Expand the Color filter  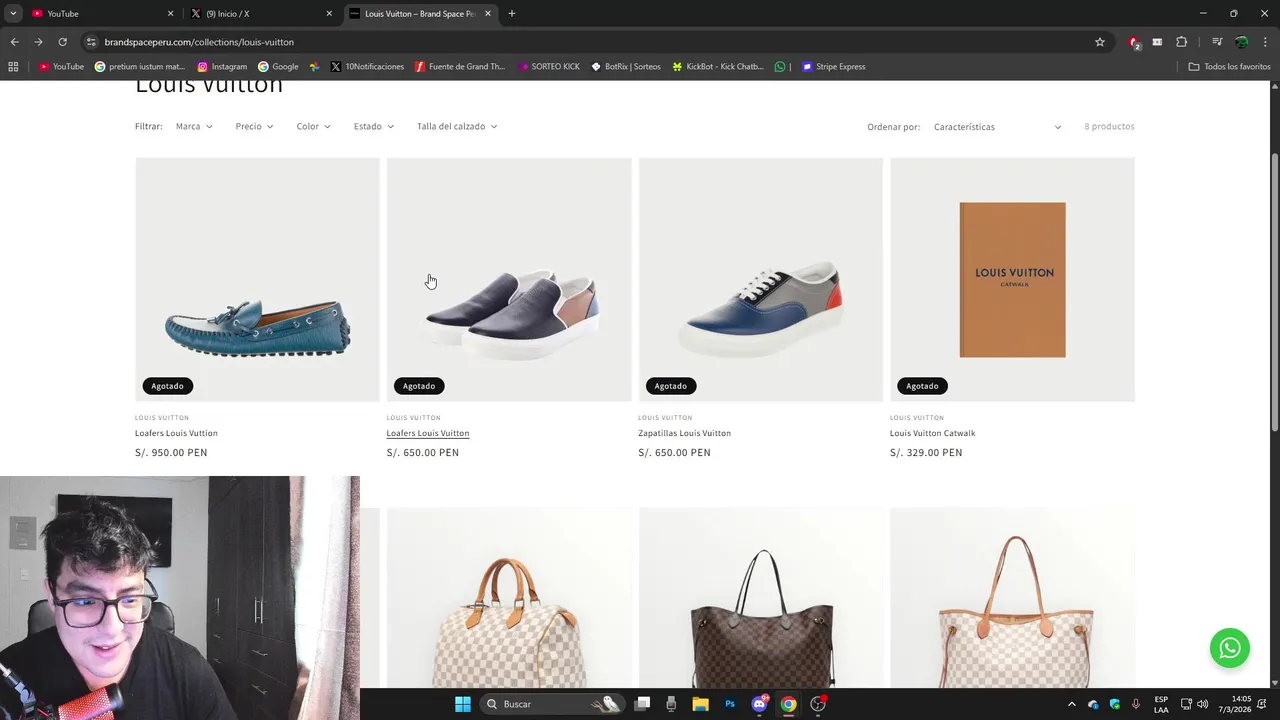pyautogui.click(x=313, y=127)
